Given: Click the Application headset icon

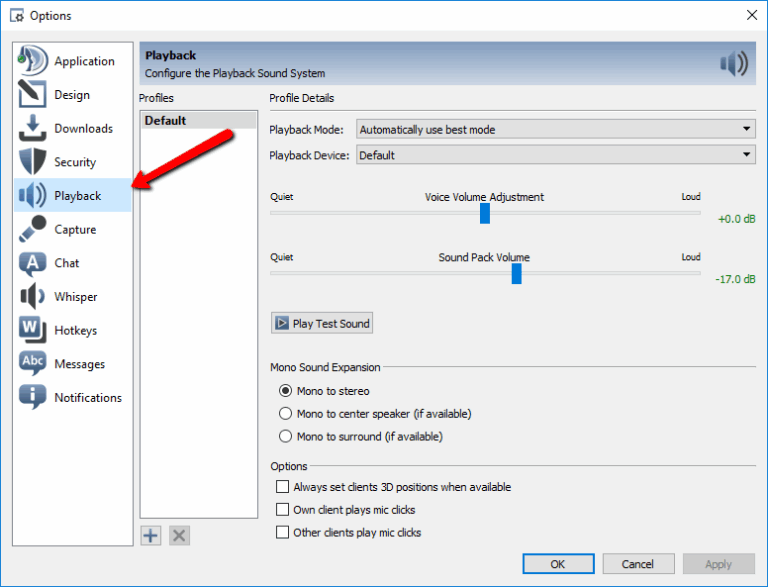Looking at the screenshot, I should point(32,60).
